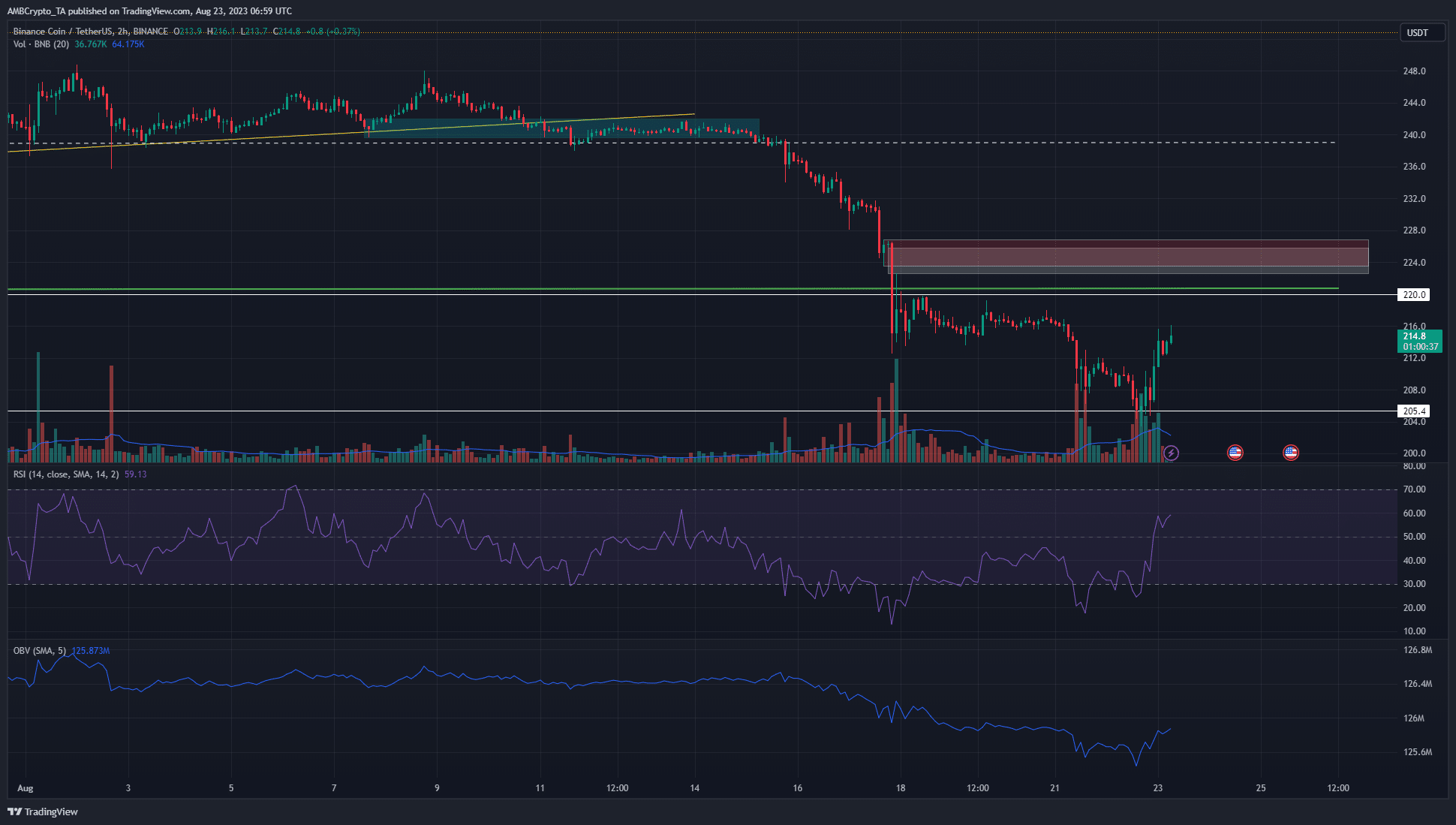Click the RSI value 59.13
The height and width of the screenshot is (825, 1456).
click(136, 474)
